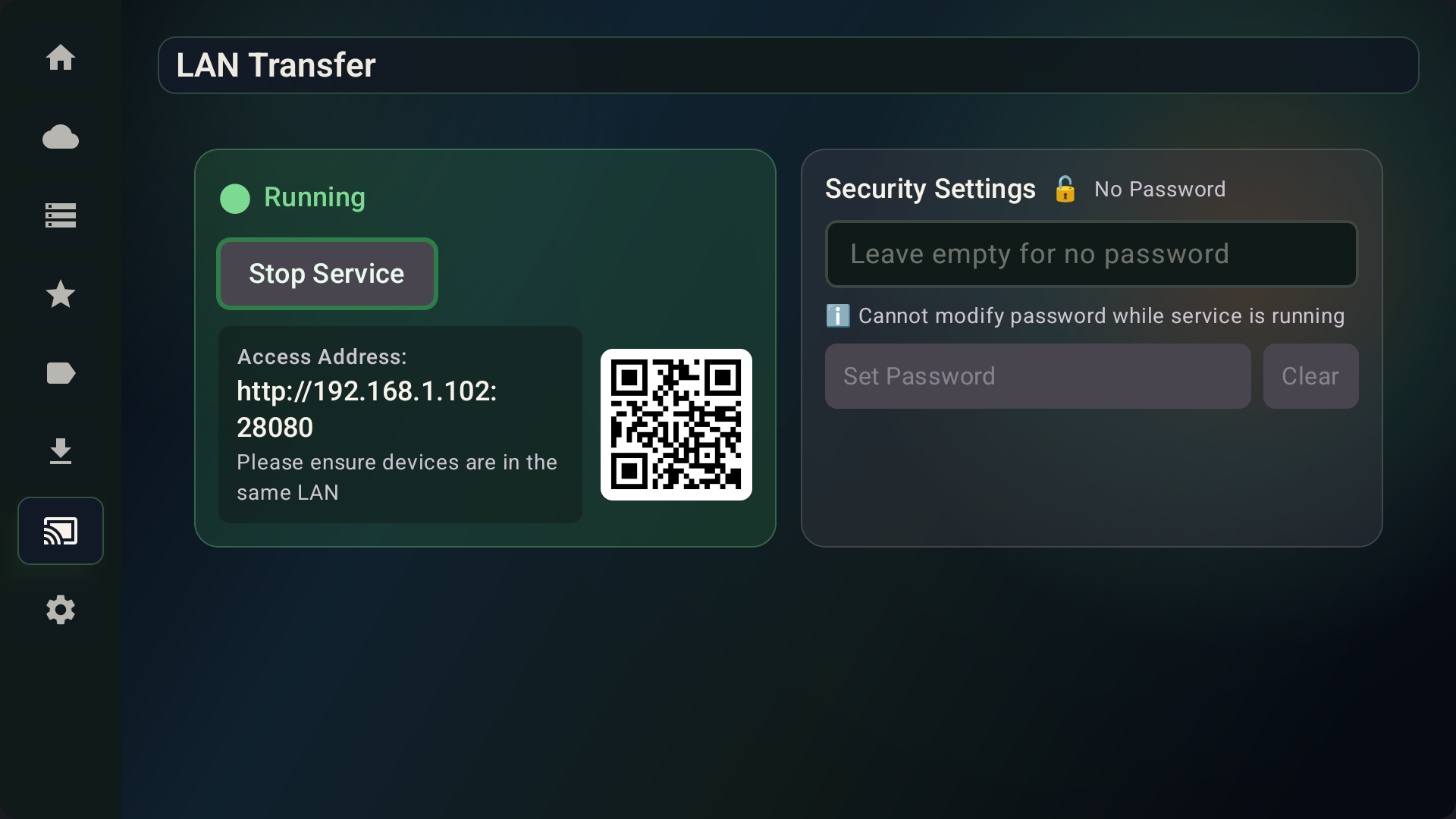1456x819 pixels.
Task: Open Favorites star in sidebar
Action: [61, 294]
